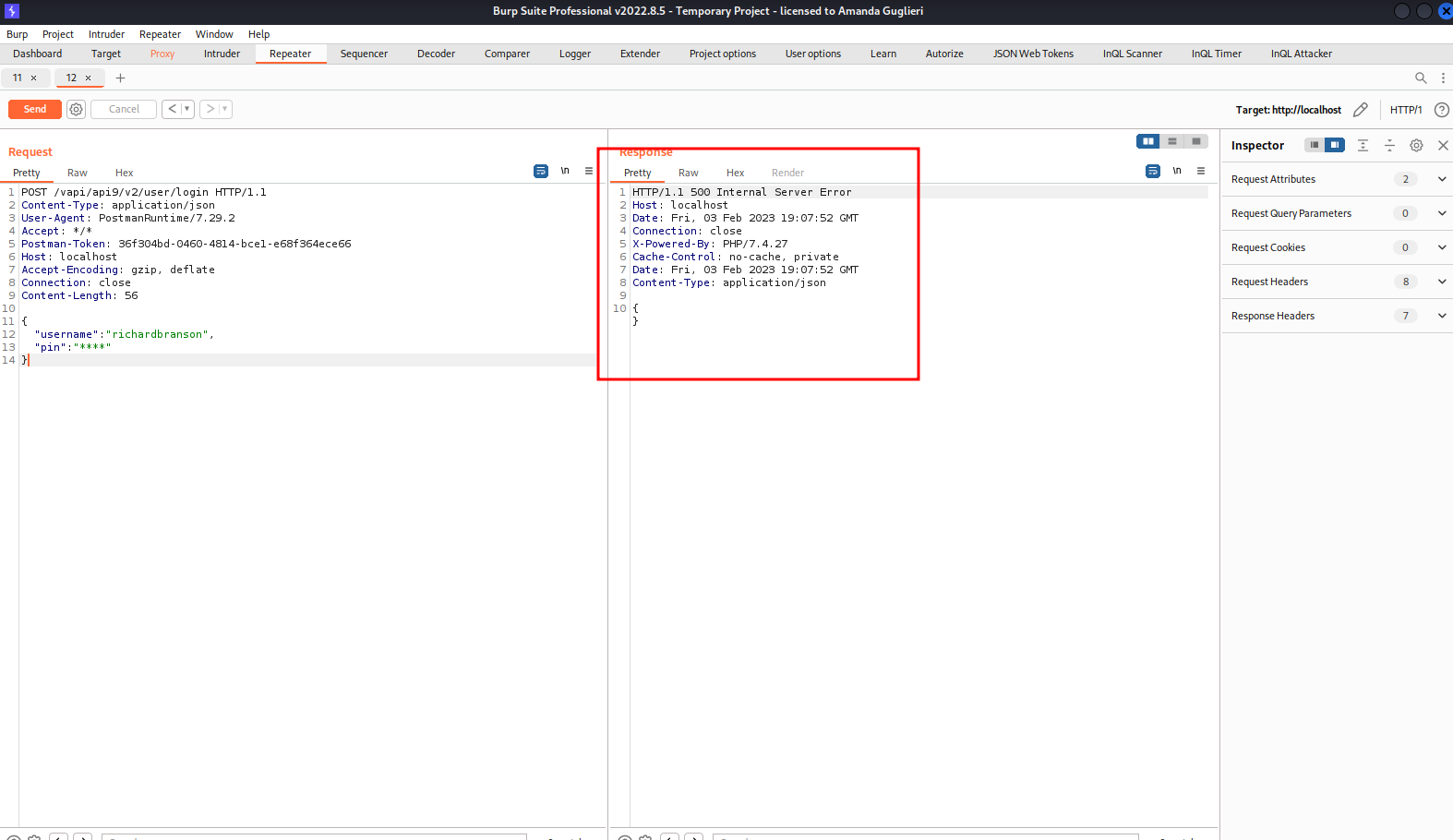
Task: Open history back dropdown arrow
Action: [x=186, y=109]
